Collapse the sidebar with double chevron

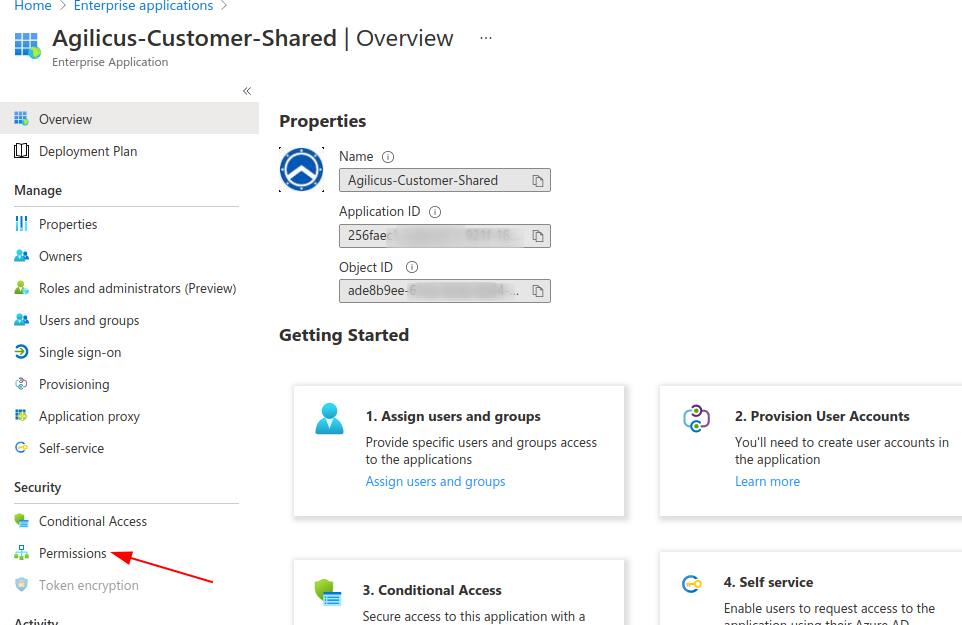click(247, 91)
